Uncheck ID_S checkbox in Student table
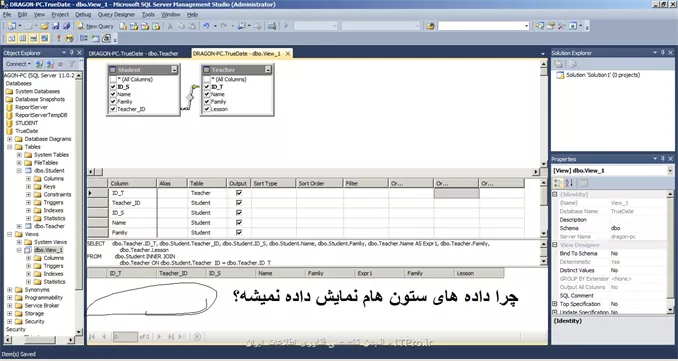Screen dimensions: 678x361 113,87
